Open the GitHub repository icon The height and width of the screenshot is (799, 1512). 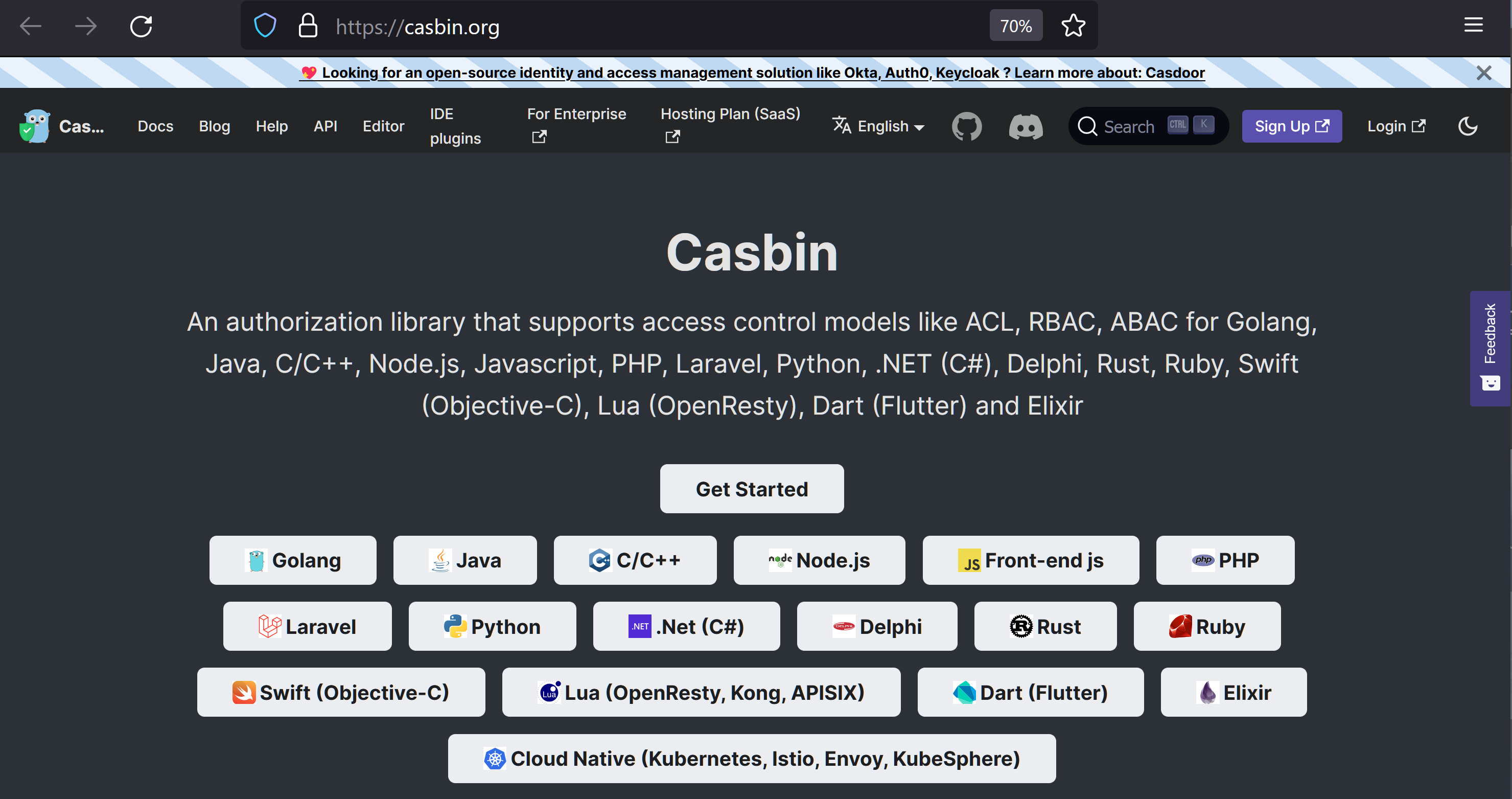pyautogui.click(x=967, y=126)
